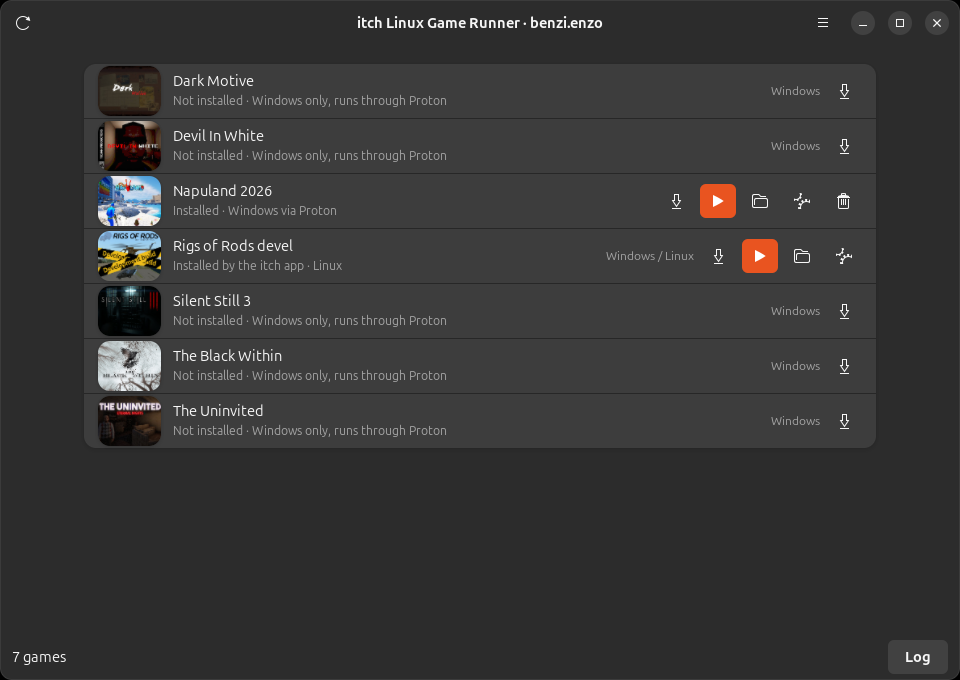
Task: Click the Devil In White thumbnail
Action: pyautogui.click(x=129, y=146)
